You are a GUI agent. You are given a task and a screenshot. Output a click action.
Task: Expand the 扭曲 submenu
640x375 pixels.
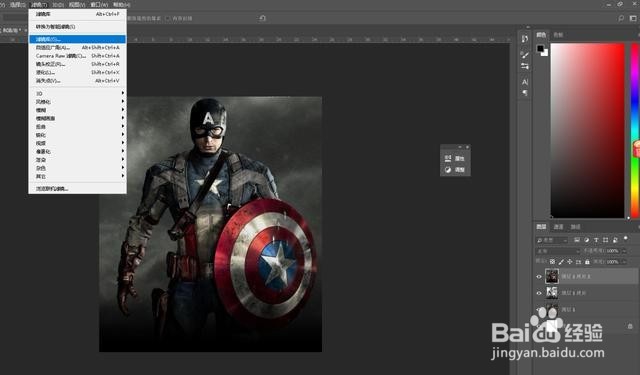tap(78, 126)
